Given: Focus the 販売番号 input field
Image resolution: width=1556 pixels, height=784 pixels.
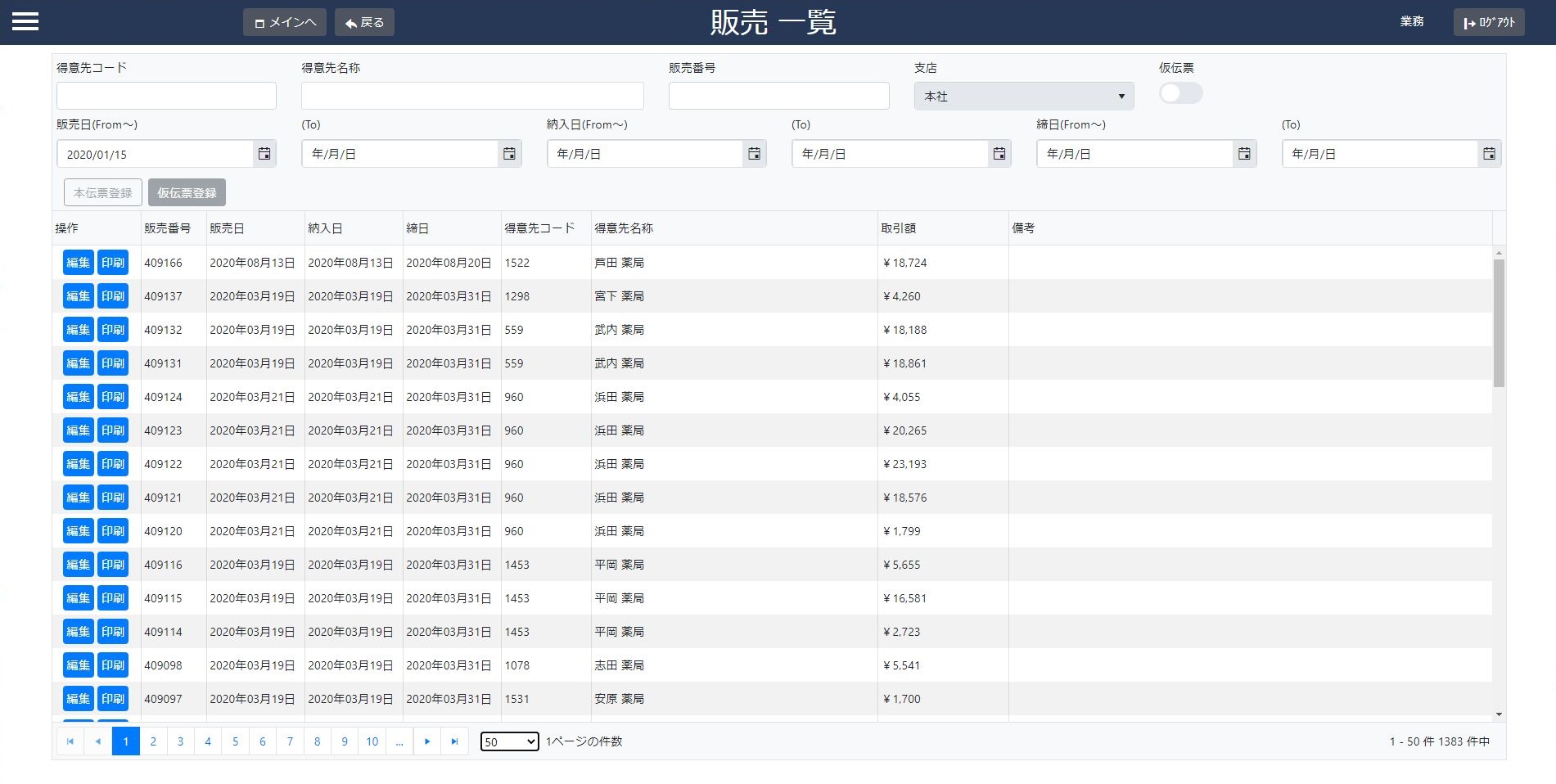Looking at the screenshot, I should click(x=778, y=96).
